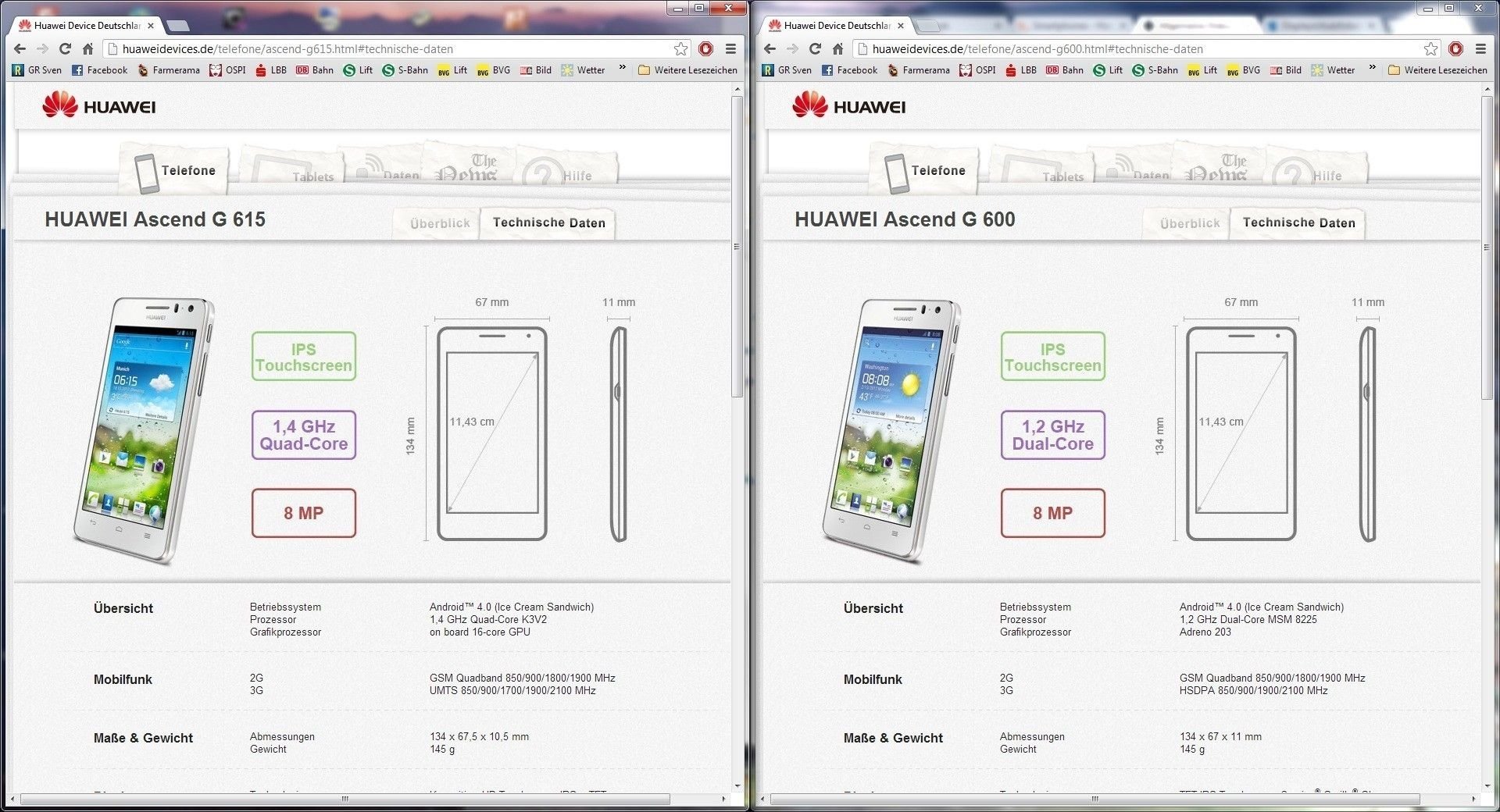1500x812 pixels.
Task: Open Bahn bookmark in left window
Action: [x=315, y=70]
